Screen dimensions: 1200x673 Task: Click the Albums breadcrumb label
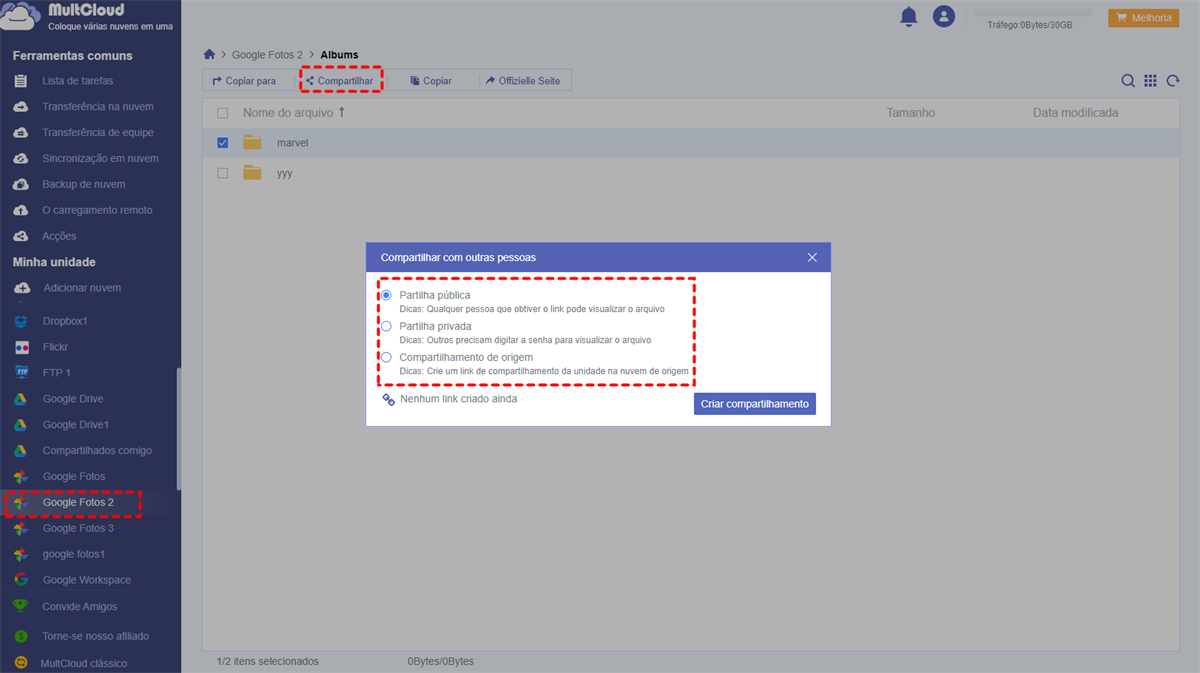point(339,55)
